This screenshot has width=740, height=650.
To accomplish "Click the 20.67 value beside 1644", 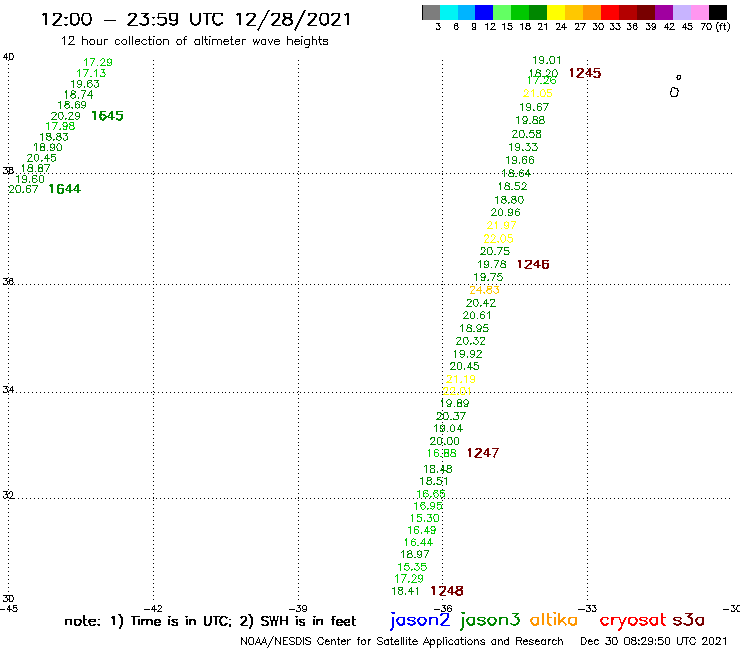I will point(24,189).
